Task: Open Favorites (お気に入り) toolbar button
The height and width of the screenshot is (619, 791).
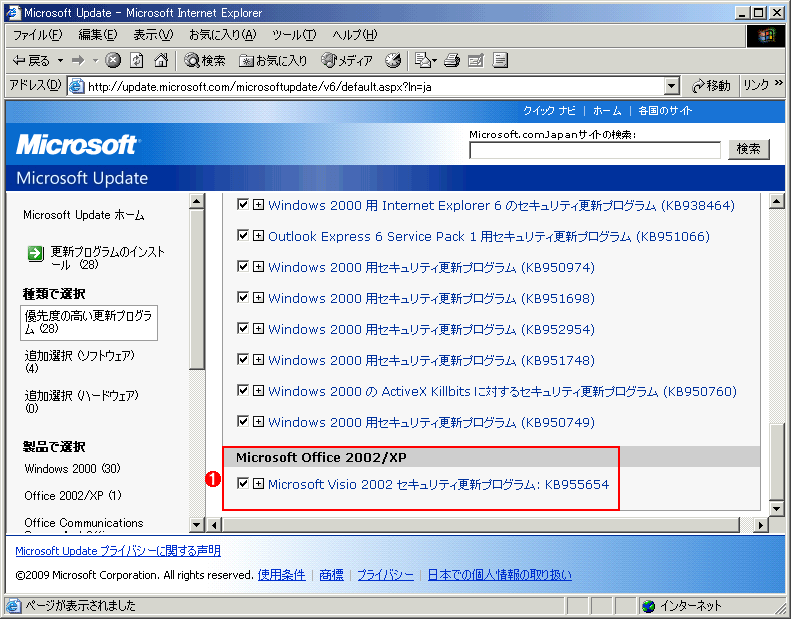Action: pos(273,61)
